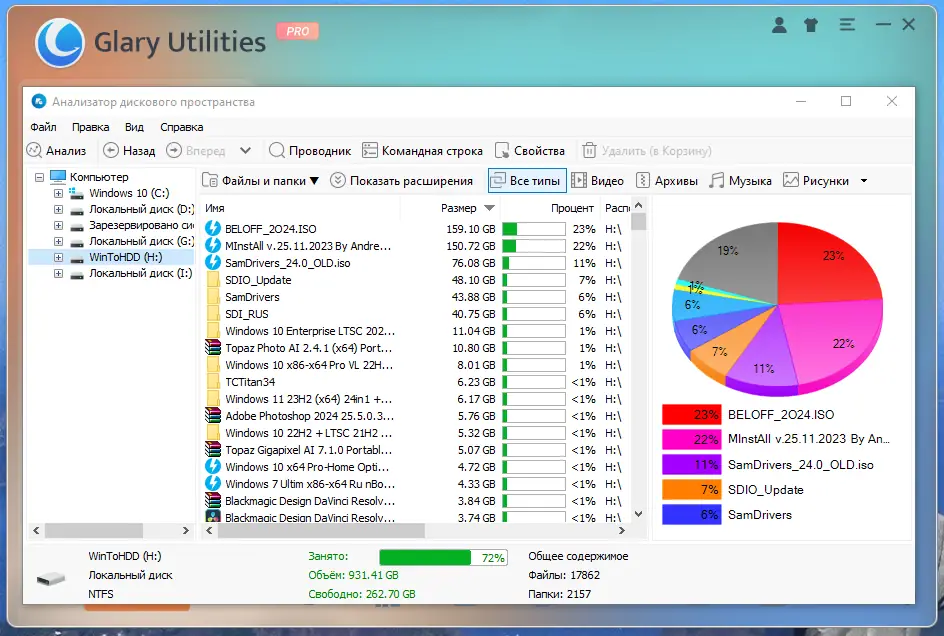Click Windows 10 Enterprise LTSC row
This screenshot has height=636, width=944.
click(x=415, y=331)
